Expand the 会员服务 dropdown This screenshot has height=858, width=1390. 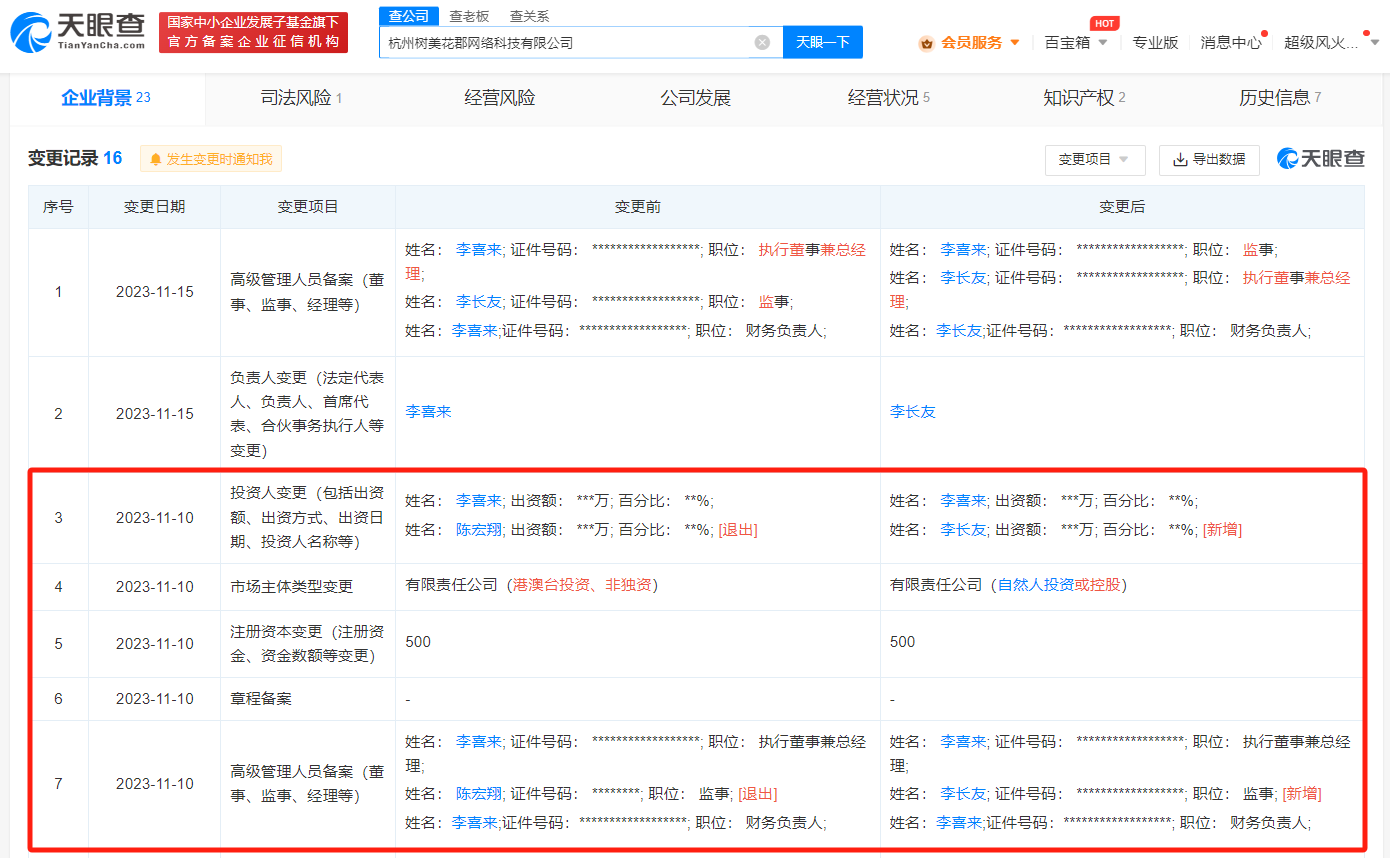point(1013,42)
